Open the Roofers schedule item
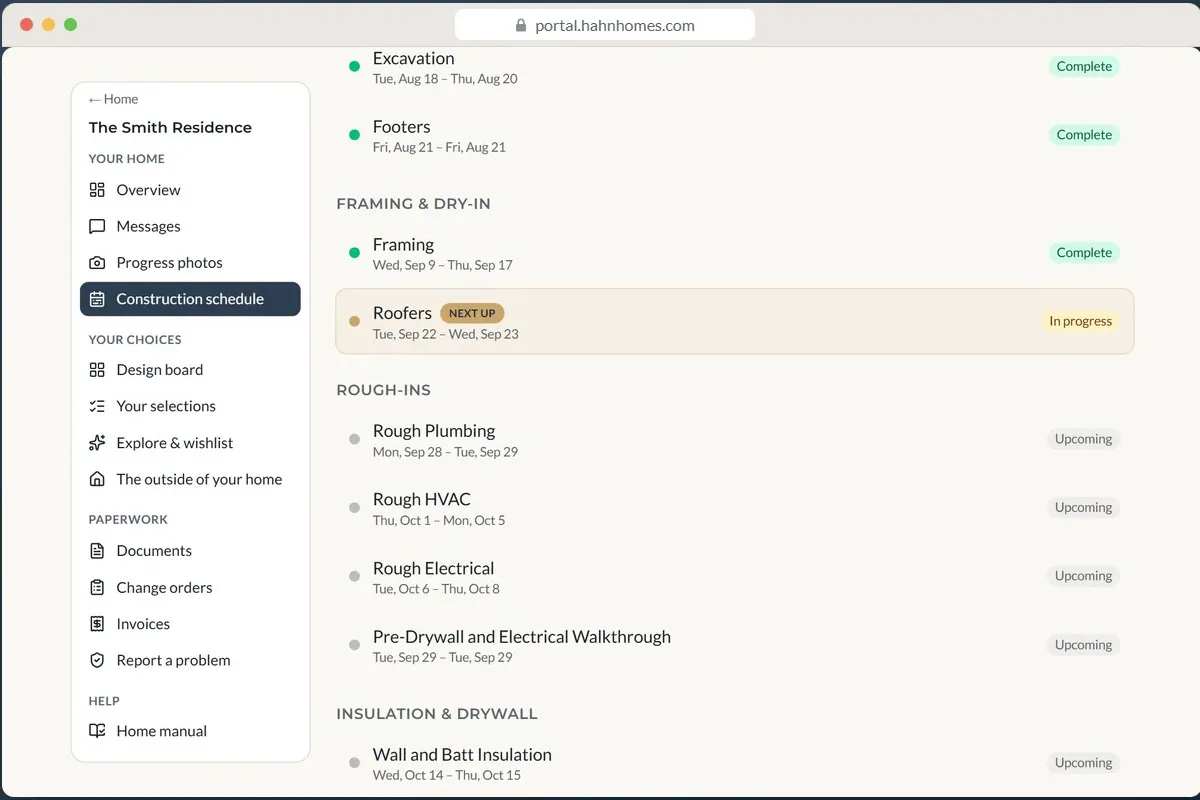This screenshot has height=800, width=1200. (x=734, y=322)
